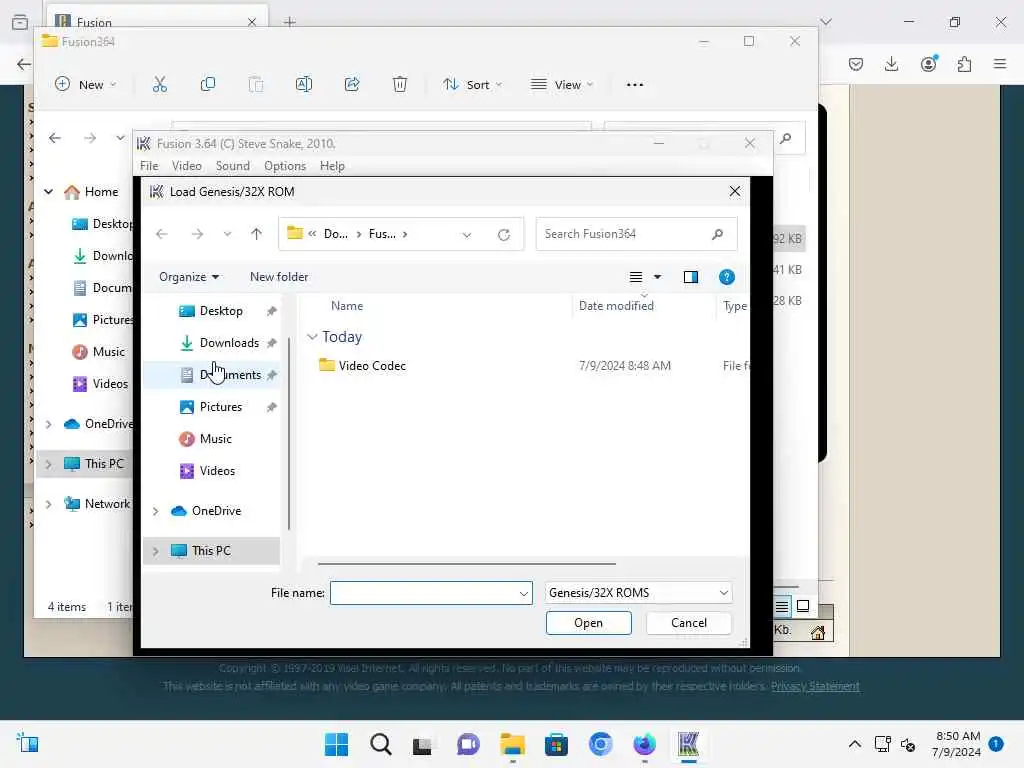Image resolution: width=1024 pixels, height=768 pixels.
Task: Click the Refresh icon in Load ROM dialog
Action: [504, 234]
